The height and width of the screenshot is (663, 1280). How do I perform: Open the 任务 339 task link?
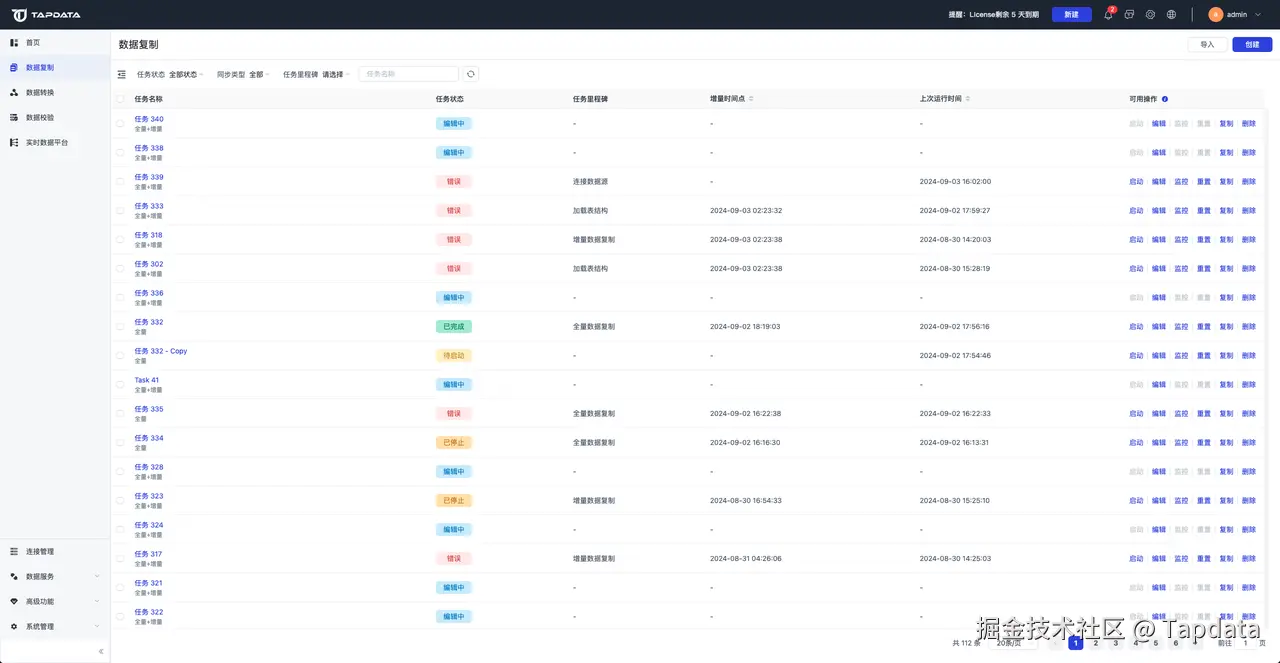point(149,177)
